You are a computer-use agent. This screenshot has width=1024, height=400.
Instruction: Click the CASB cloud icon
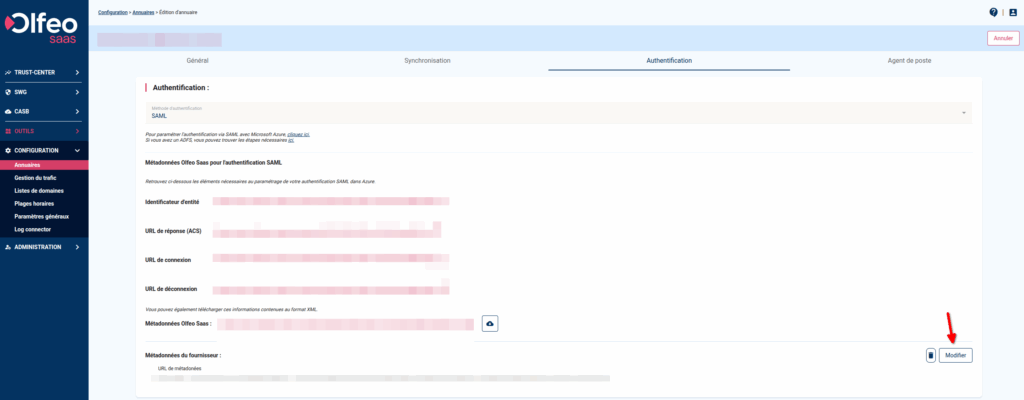(x=8, y=111)
